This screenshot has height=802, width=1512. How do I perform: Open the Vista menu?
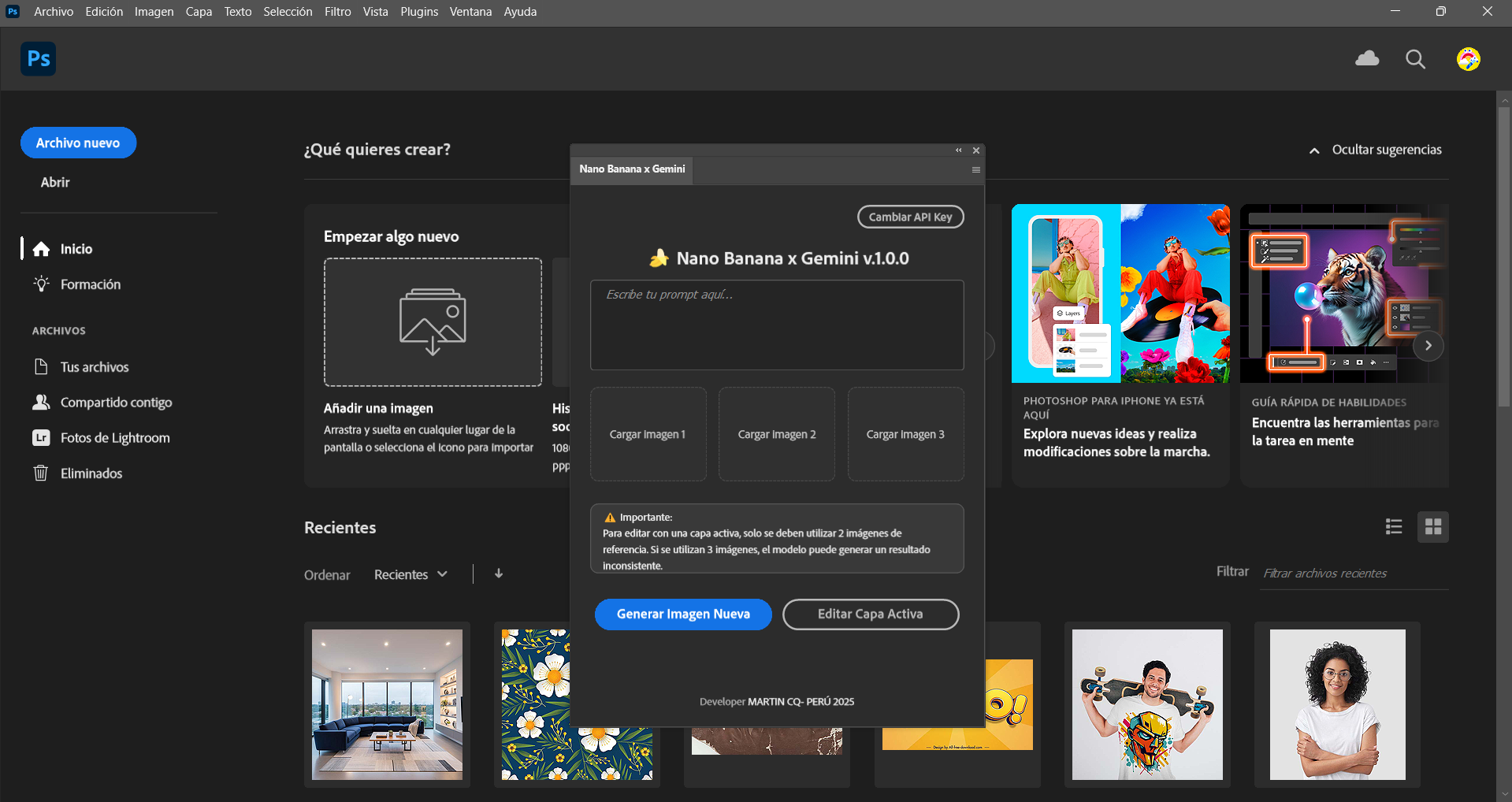(x=376, y=12)
